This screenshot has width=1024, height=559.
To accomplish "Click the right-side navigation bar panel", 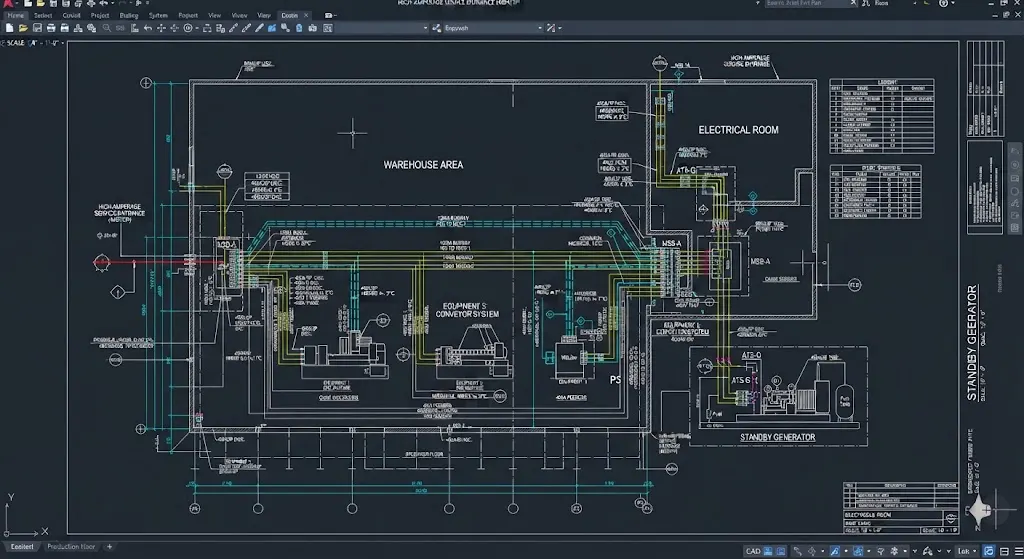I will [x=1014, y=188].
